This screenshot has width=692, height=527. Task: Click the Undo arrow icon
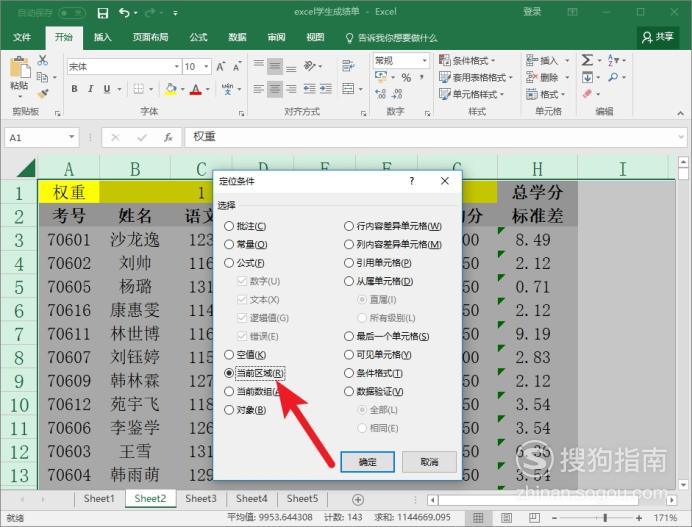pyautogui.click(x=124, y=13)
